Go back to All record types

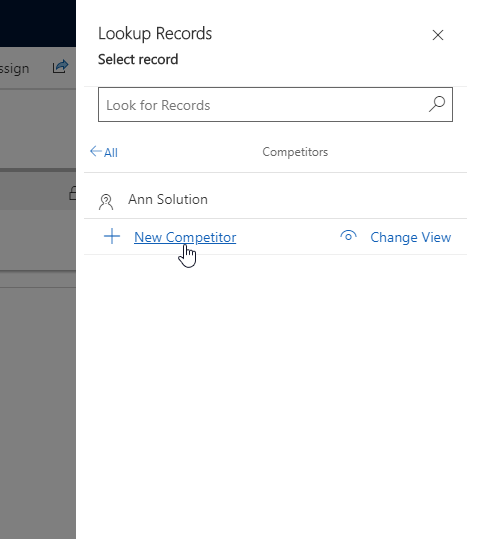[104, 152]
